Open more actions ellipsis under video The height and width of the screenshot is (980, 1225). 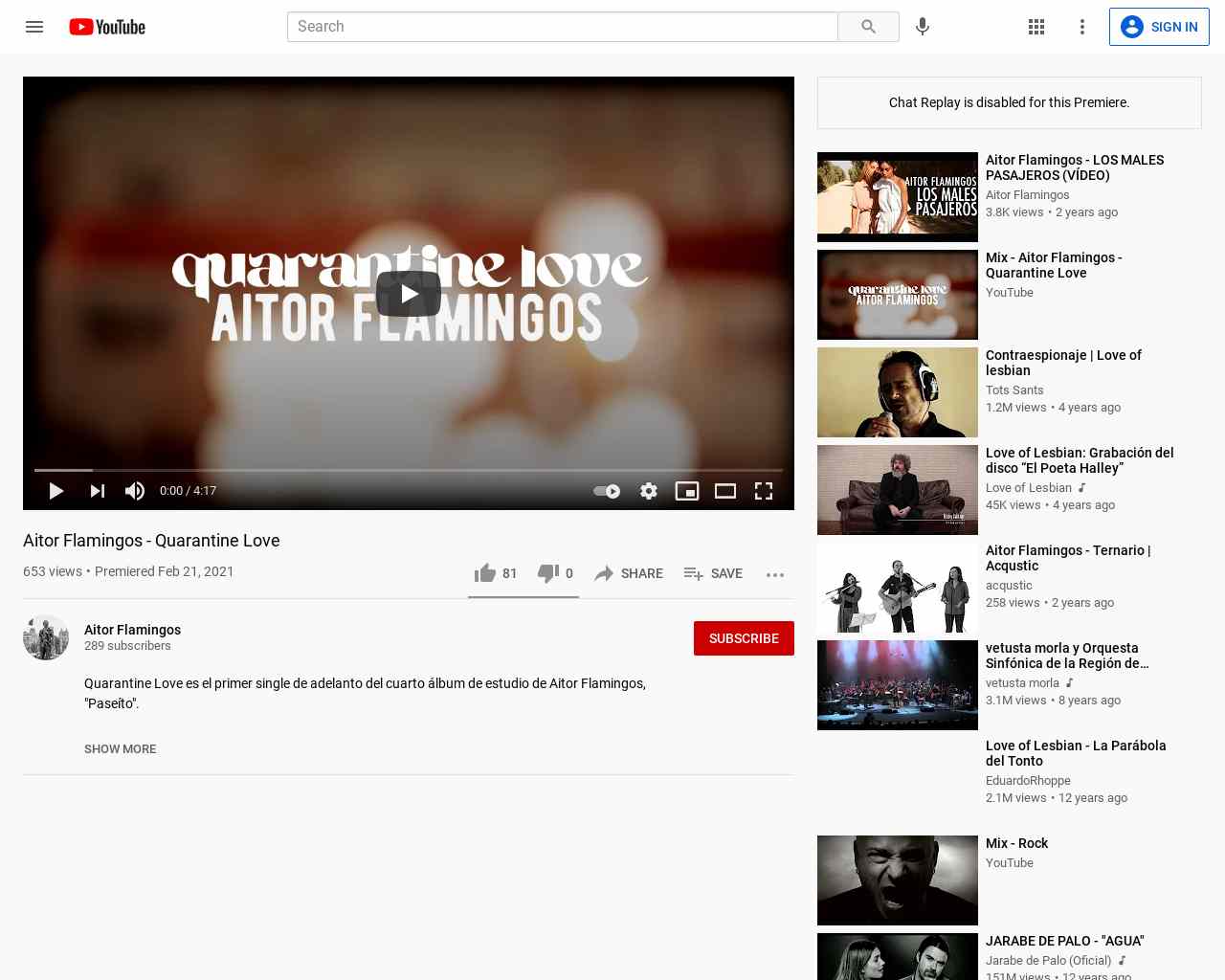[775, 574]
